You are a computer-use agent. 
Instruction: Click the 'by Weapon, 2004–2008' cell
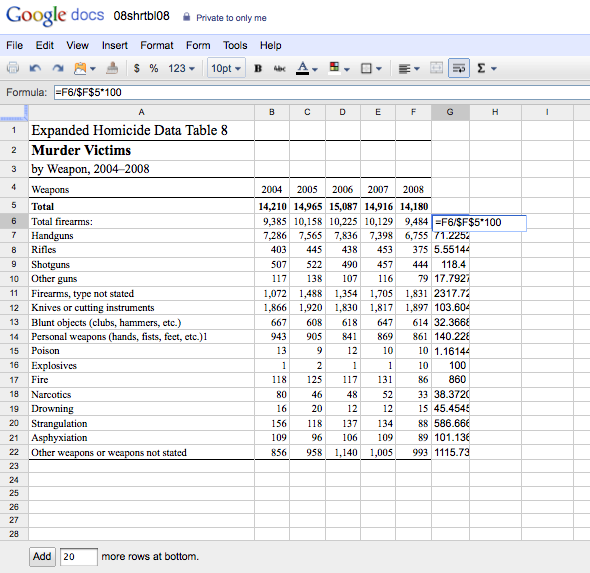[141, 169]
